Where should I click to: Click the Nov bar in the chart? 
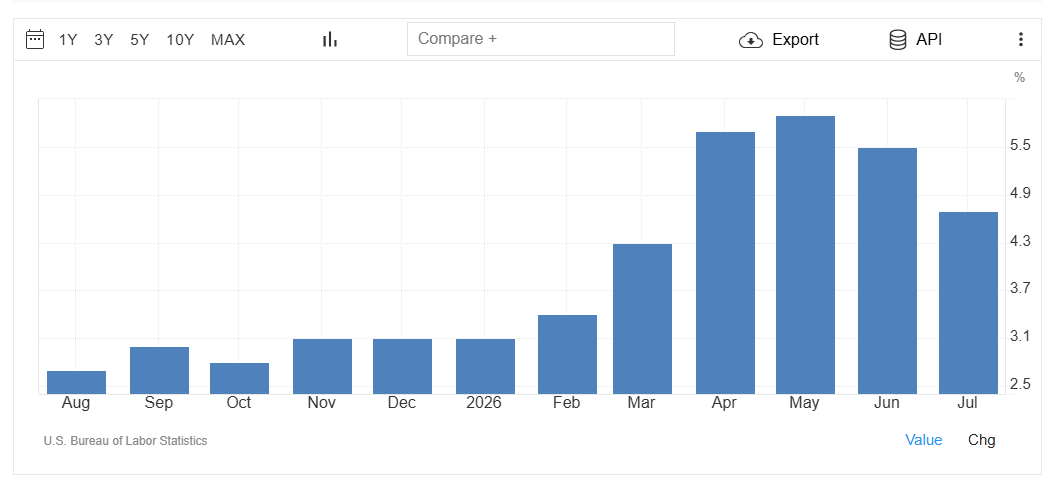coord(322,366)
